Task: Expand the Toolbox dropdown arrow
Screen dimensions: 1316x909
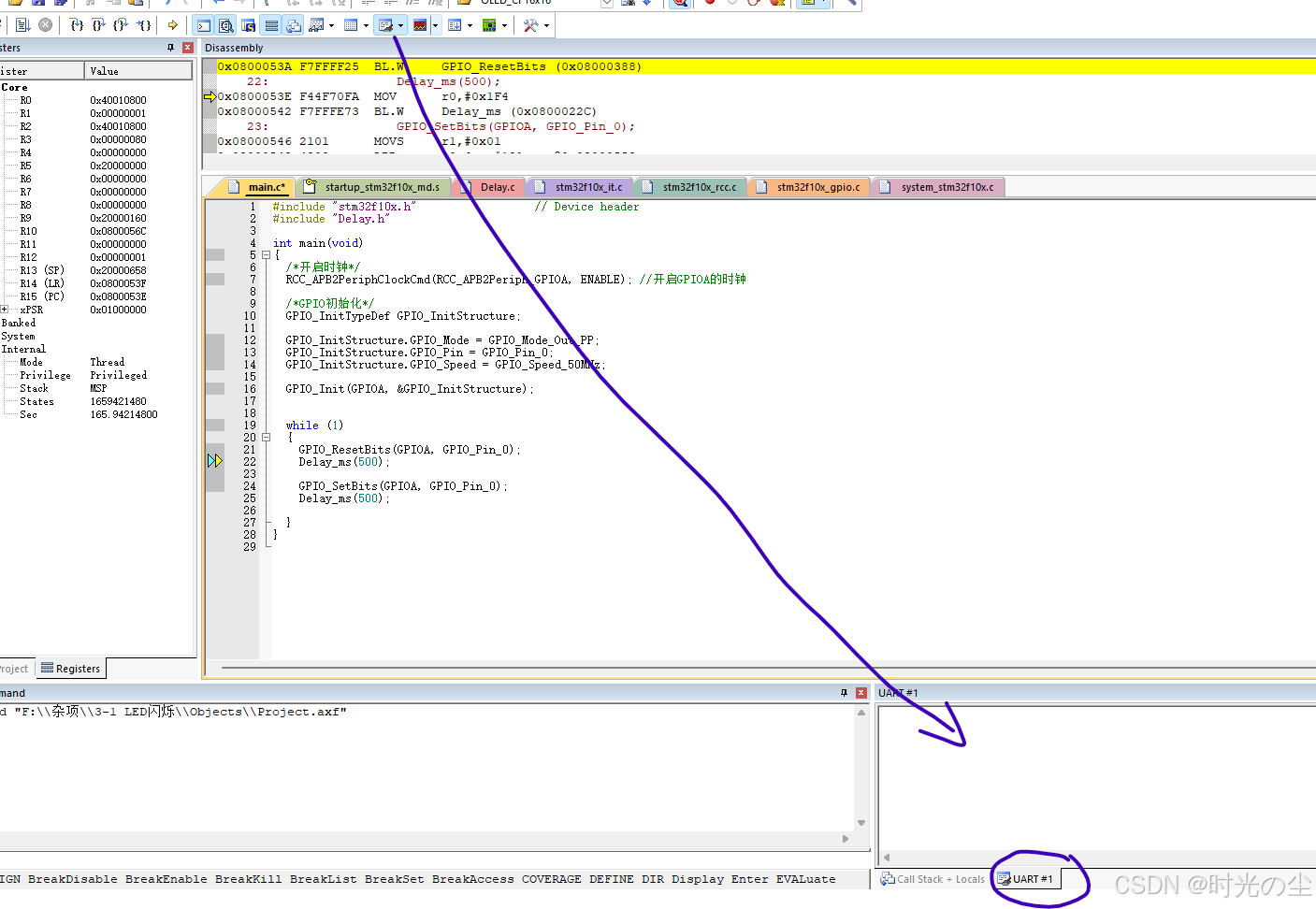Action: (x=546, y=25)
